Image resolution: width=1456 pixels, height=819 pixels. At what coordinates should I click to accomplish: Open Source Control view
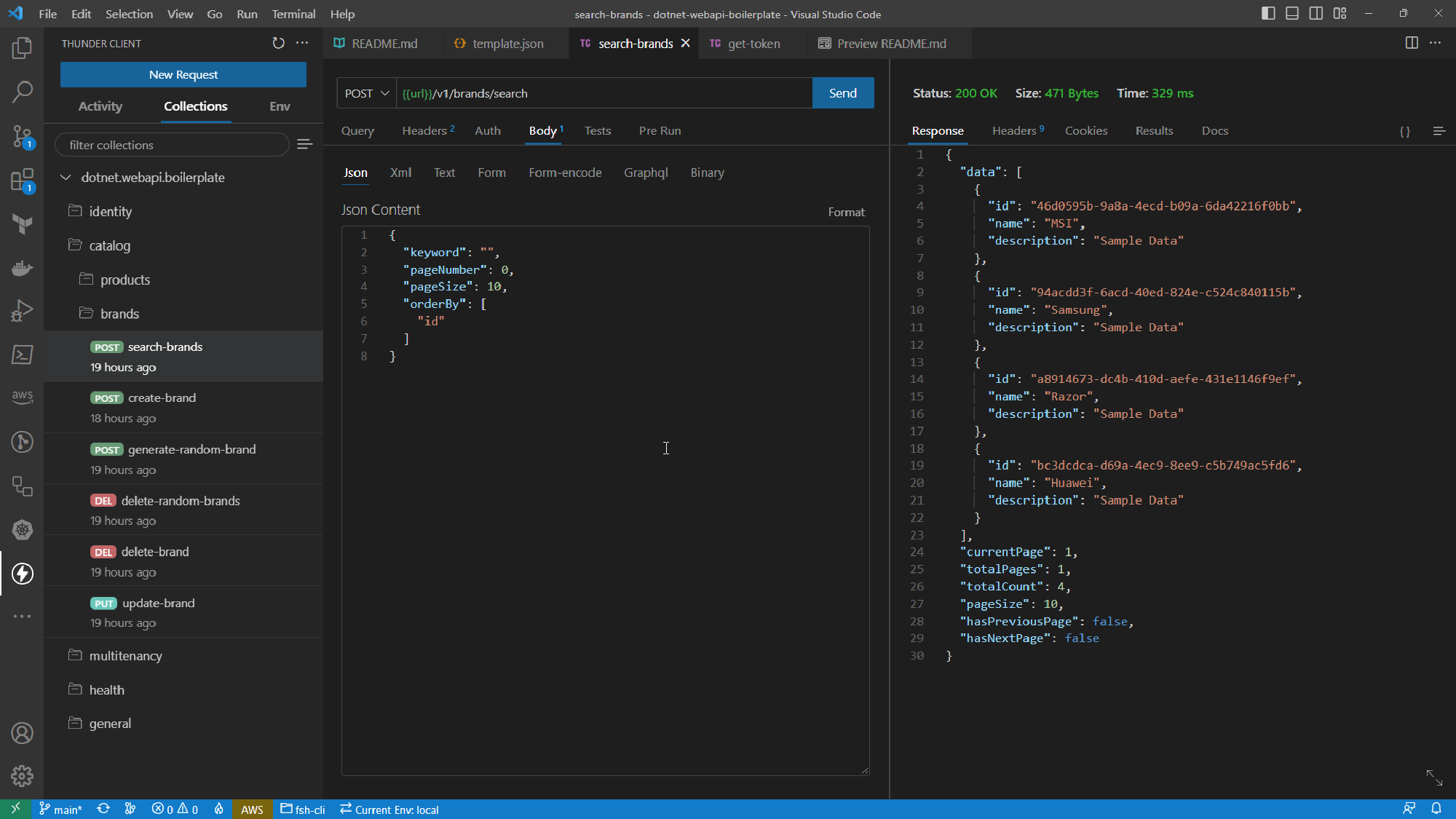pos(23,136)
